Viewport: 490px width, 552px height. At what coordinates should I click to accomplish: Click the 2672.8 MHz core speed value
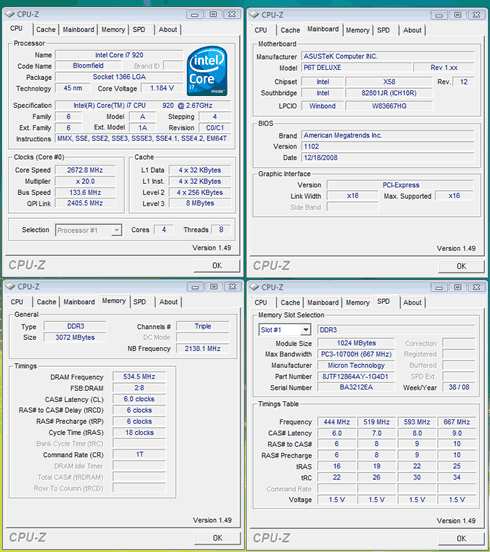[85, 170]
